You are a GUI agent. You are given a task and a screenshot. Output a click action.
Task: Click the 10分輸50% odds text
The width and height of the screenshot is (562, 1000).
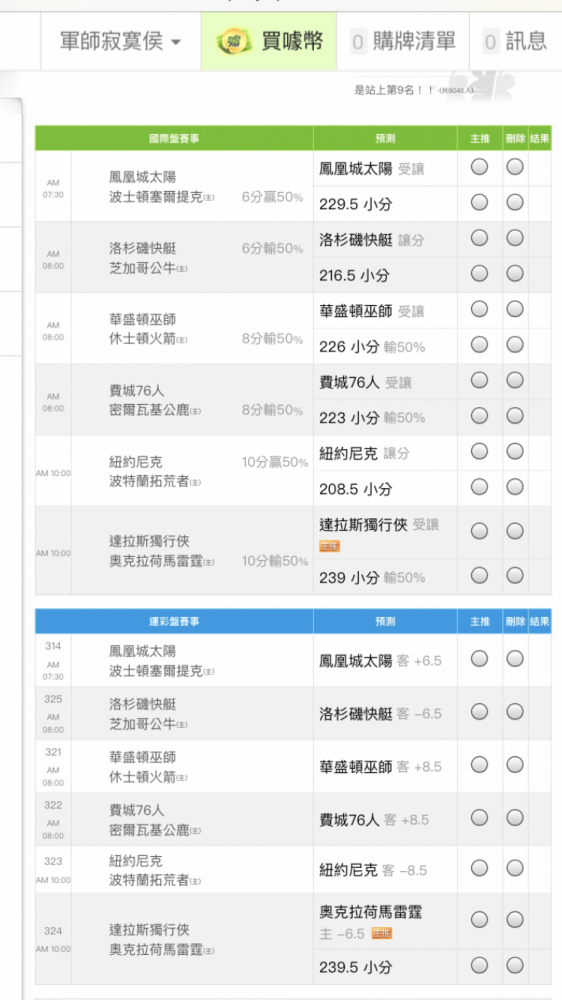[275, 561]
